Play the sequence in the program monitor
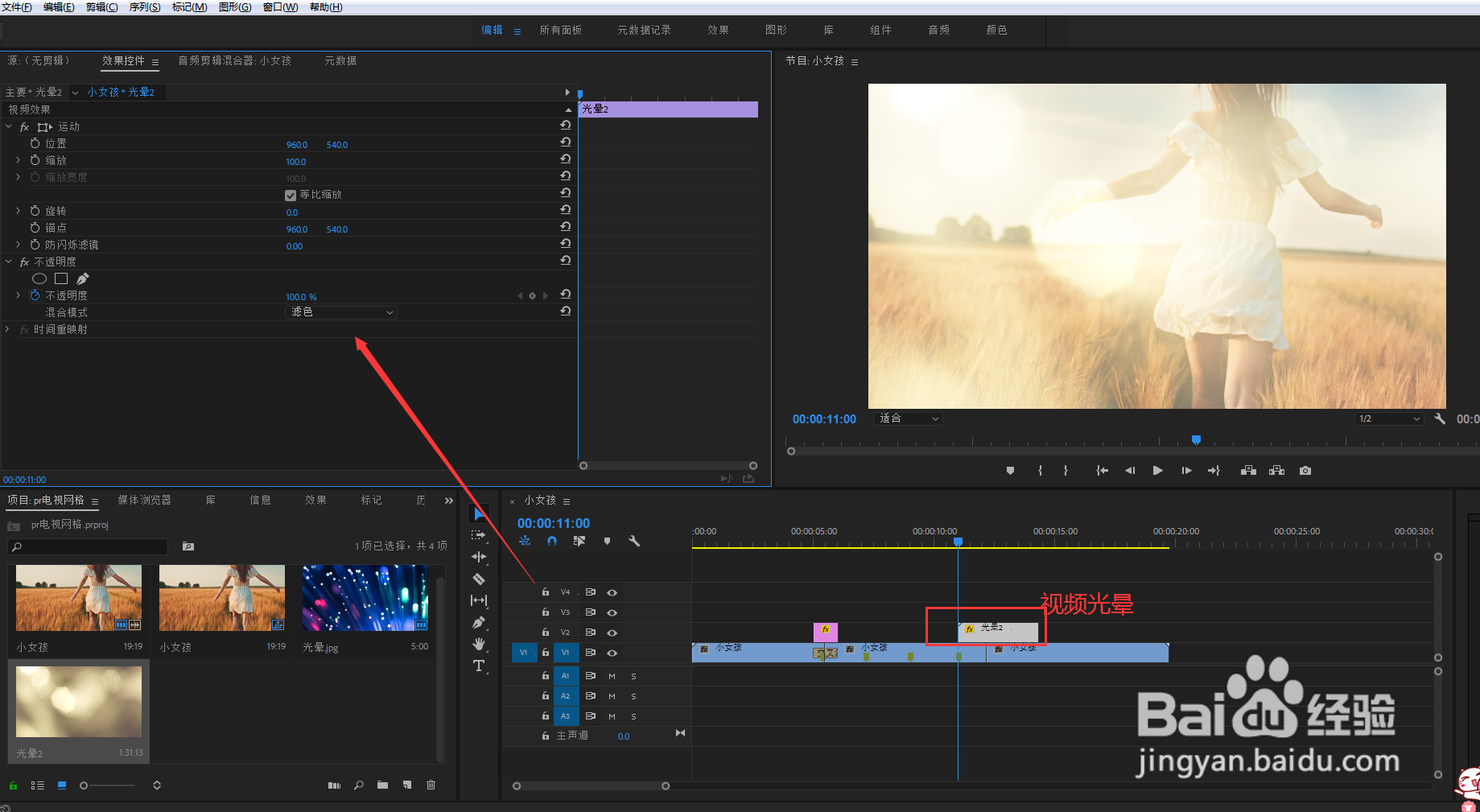The image size is (1480, 812). [1157, 471]
